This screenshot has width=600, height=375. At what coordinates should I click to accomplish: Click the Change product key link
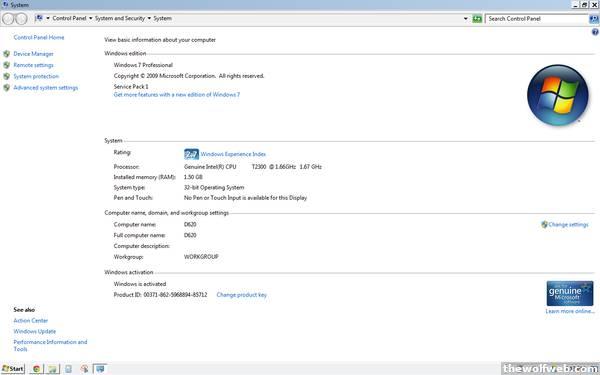241,295
